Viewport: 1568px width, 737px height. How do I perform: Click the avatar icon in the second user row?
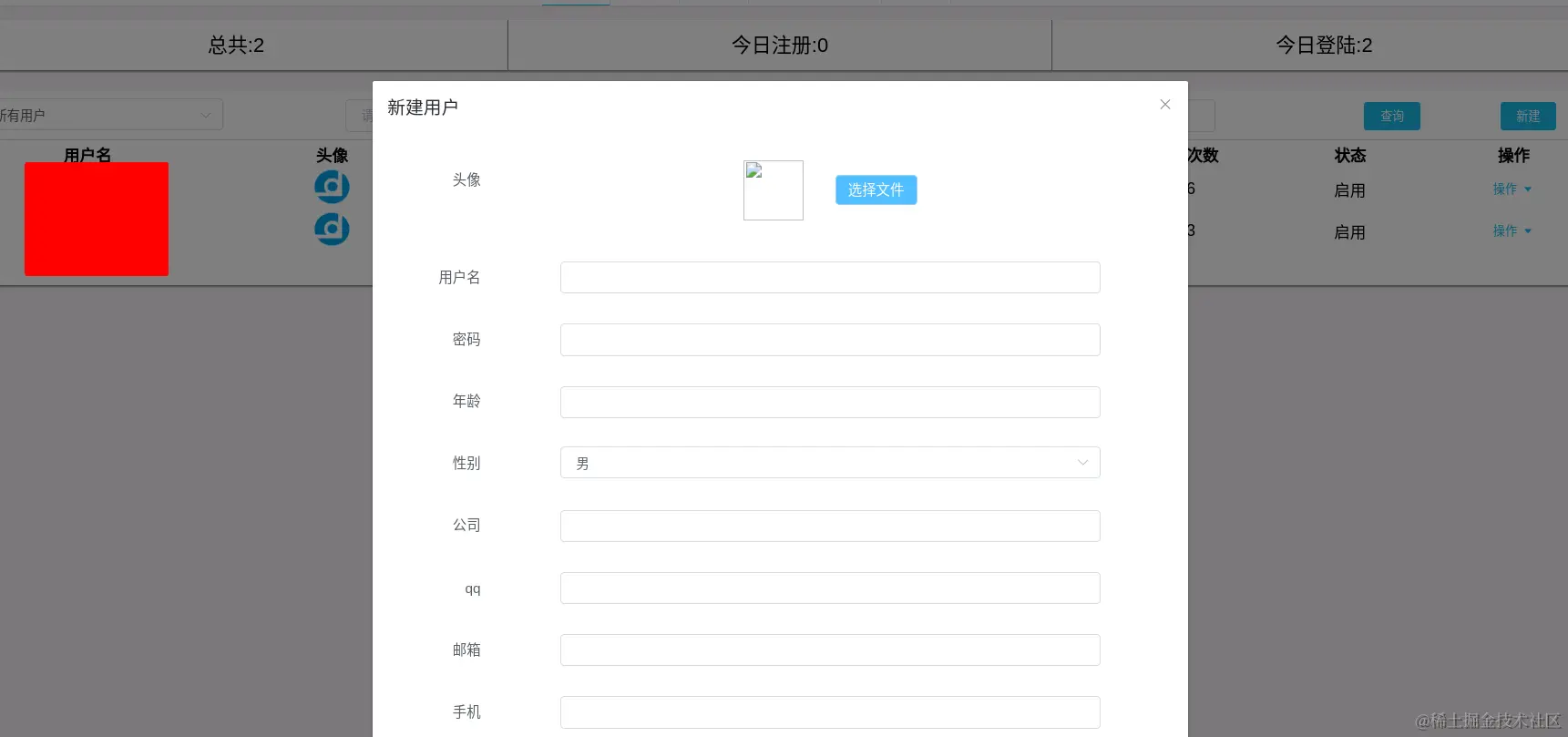(x=332, y=229)
